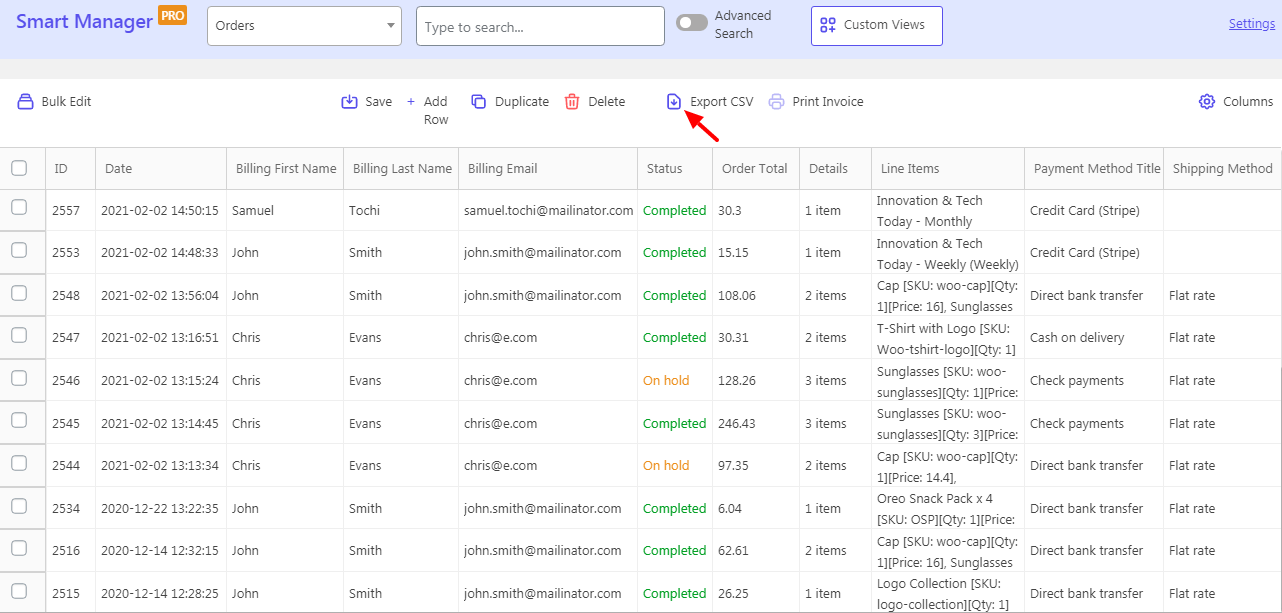
Task: Tick the checkbox for order 2544
Action: pyautogui.click(x=19, y=463)
